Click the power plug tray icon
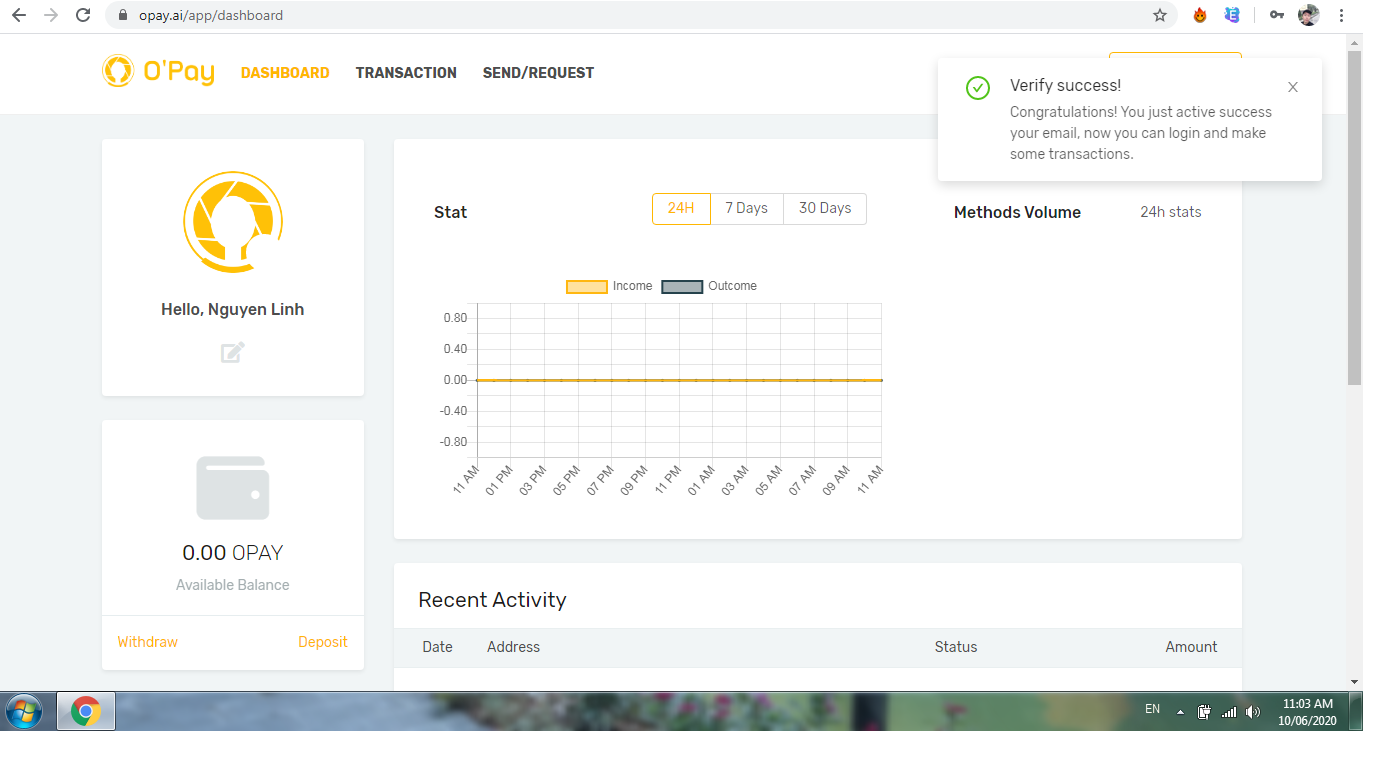Screen dimensions: 1376x768 pos(1204,712)
